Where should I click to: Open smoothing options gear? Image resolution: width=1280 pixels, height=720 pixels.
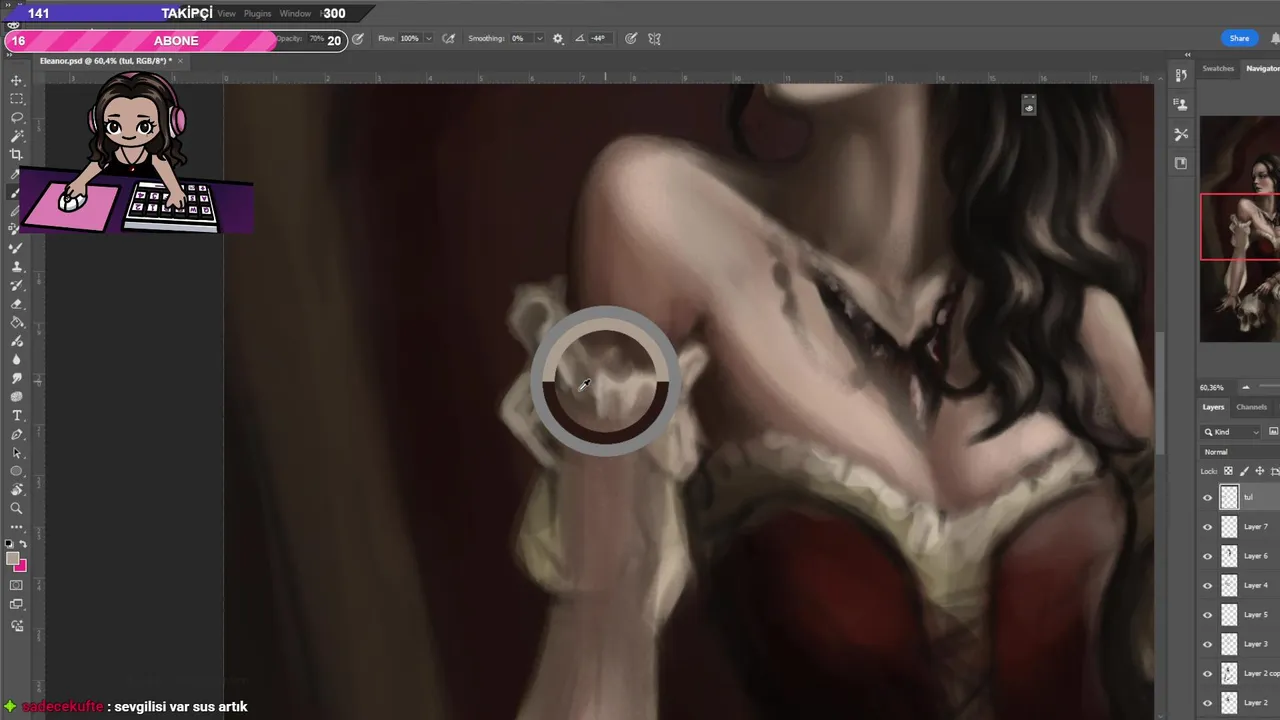[x=558, y=39]
